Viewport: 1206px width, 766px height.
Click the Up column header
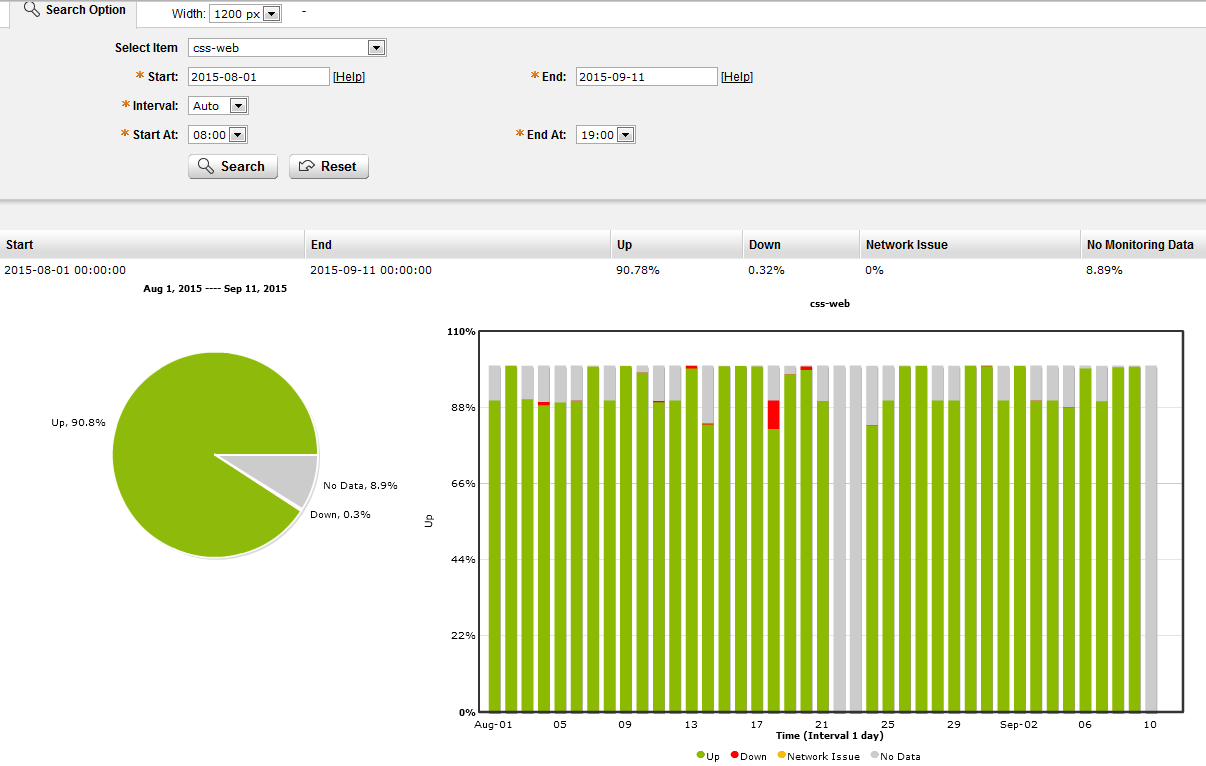point(676,245)
